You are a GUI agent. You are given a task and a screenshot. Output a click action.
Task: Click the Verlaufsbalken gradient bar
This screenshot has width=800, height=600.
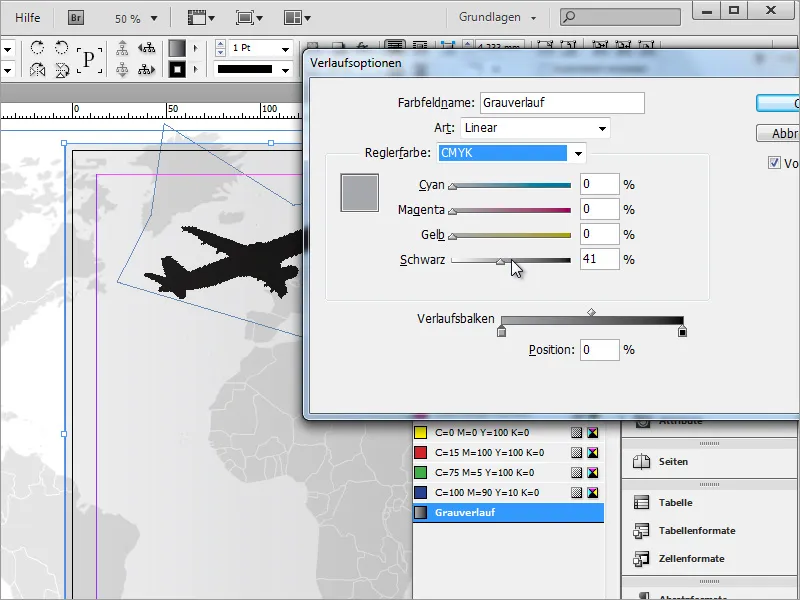pyautogui.click(x=592, y=321)
